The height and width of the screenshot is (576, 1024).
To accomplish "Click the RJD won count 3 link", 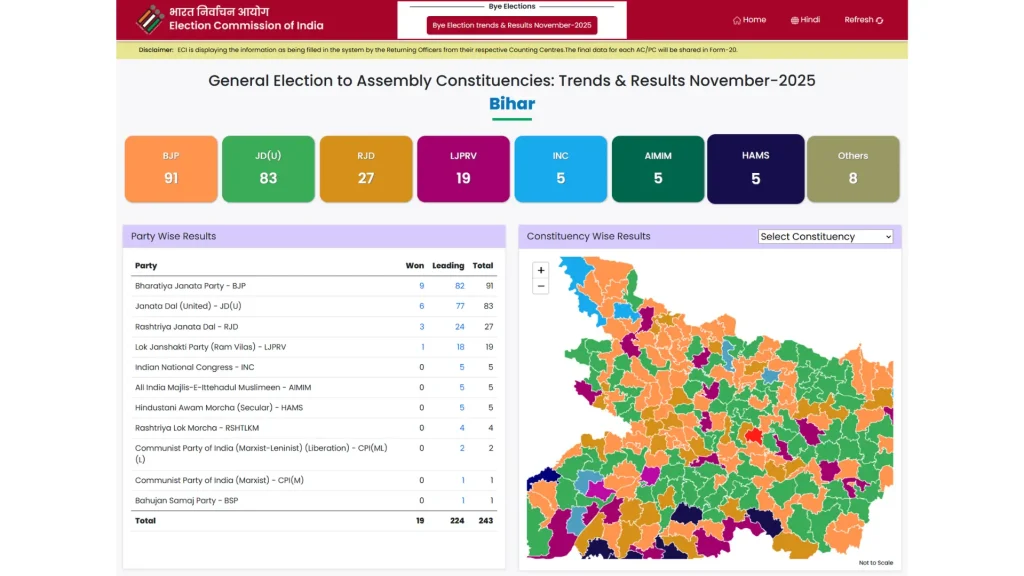I will click(x=421, y=326).
